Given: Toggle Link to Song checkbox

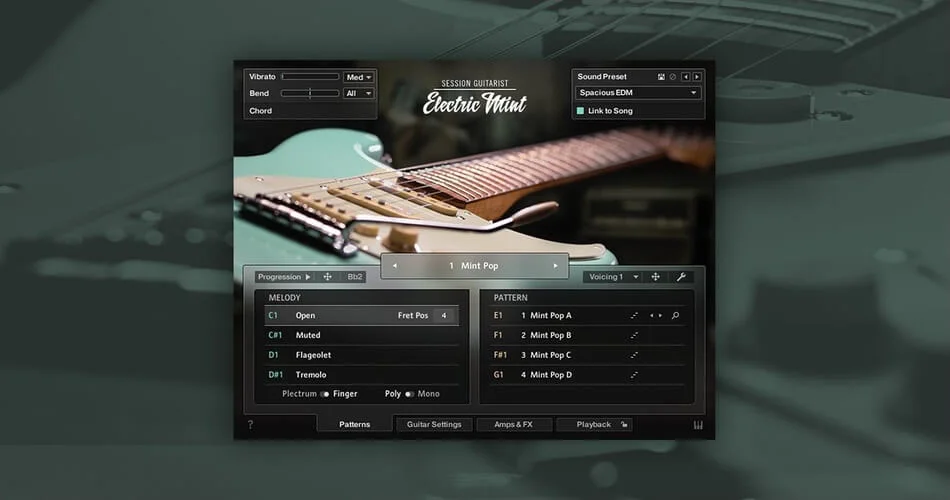Looking at the screenshot, I should point(580,111).
